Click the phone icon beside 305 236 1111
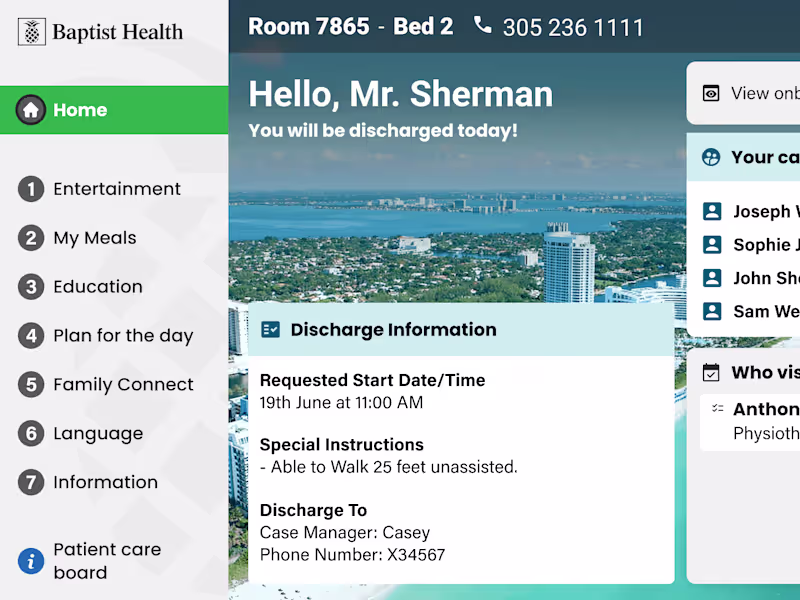Image resolution: width=800 pixels, height=600 pixels. point(483,25)
